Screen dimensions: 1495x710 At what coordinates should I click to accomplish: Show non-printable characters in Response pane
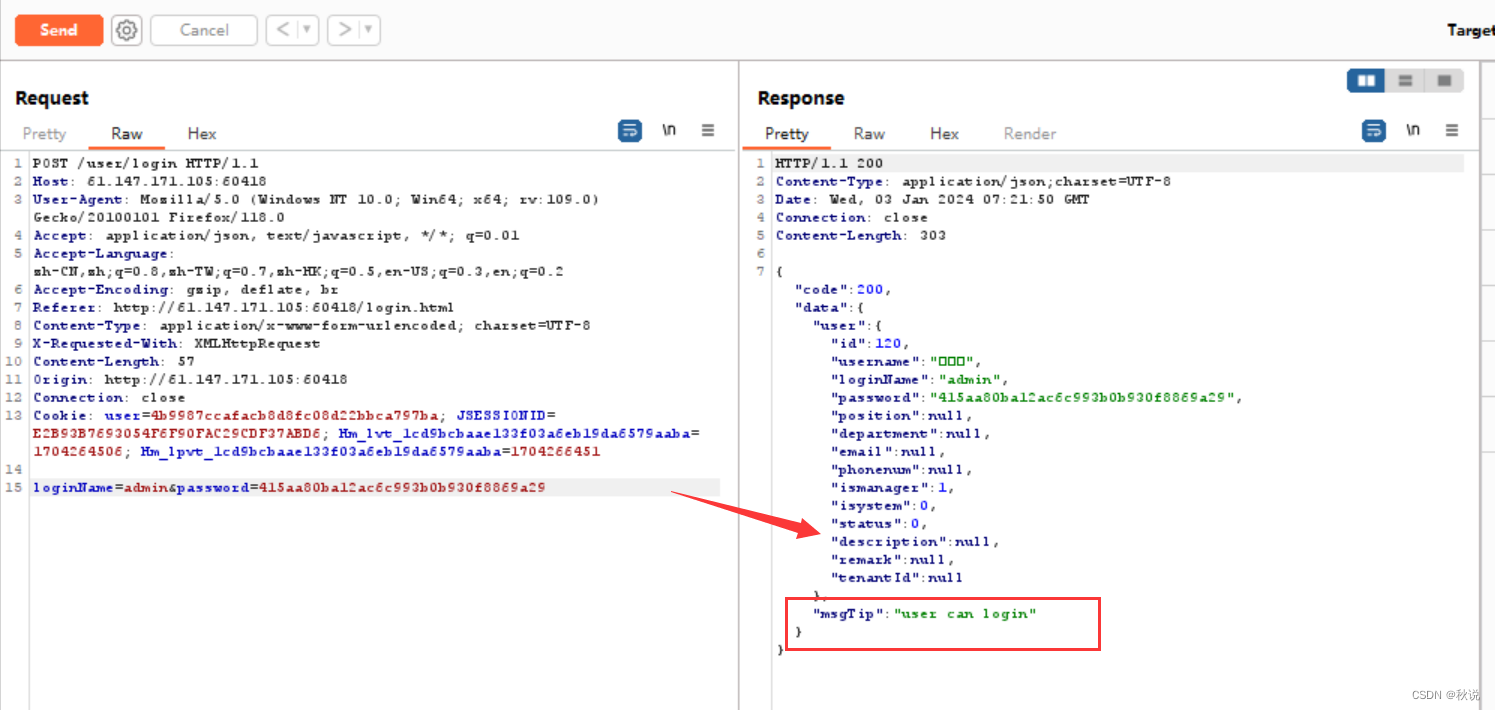coord(1413,130)
